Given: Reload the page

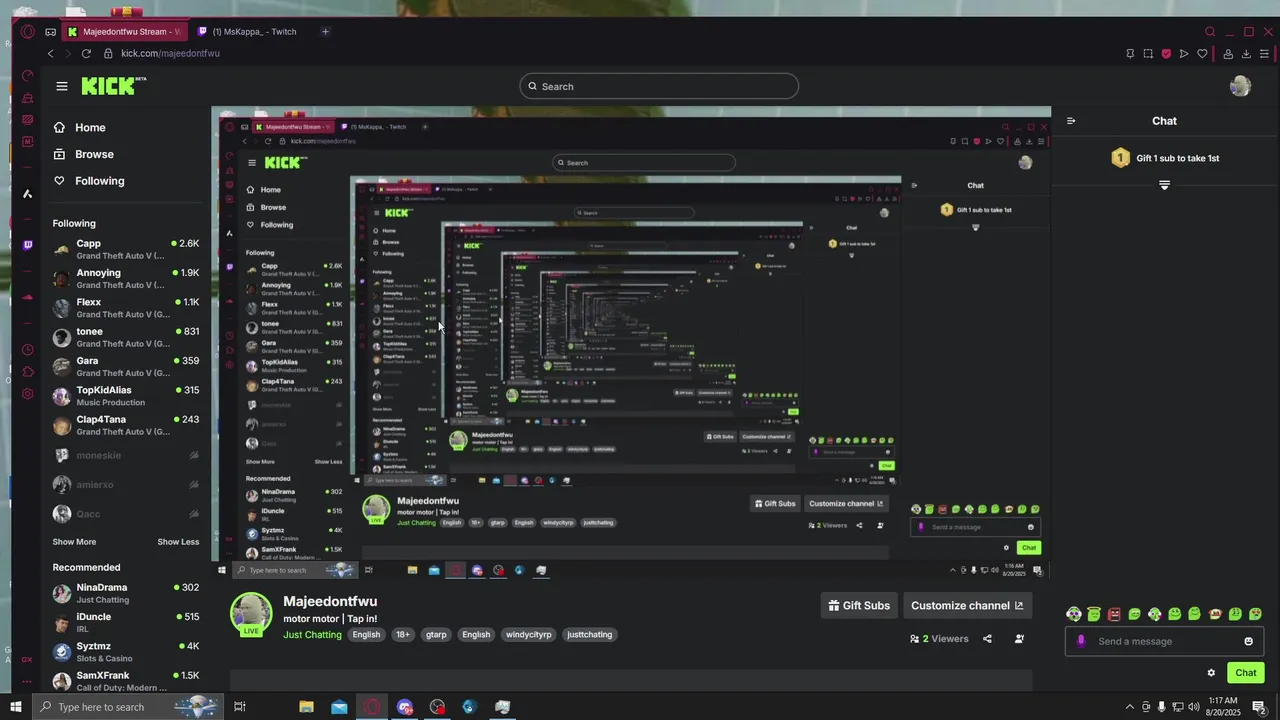Looking at the screenshot, I should pyautogui.click(x=86, y=54).
